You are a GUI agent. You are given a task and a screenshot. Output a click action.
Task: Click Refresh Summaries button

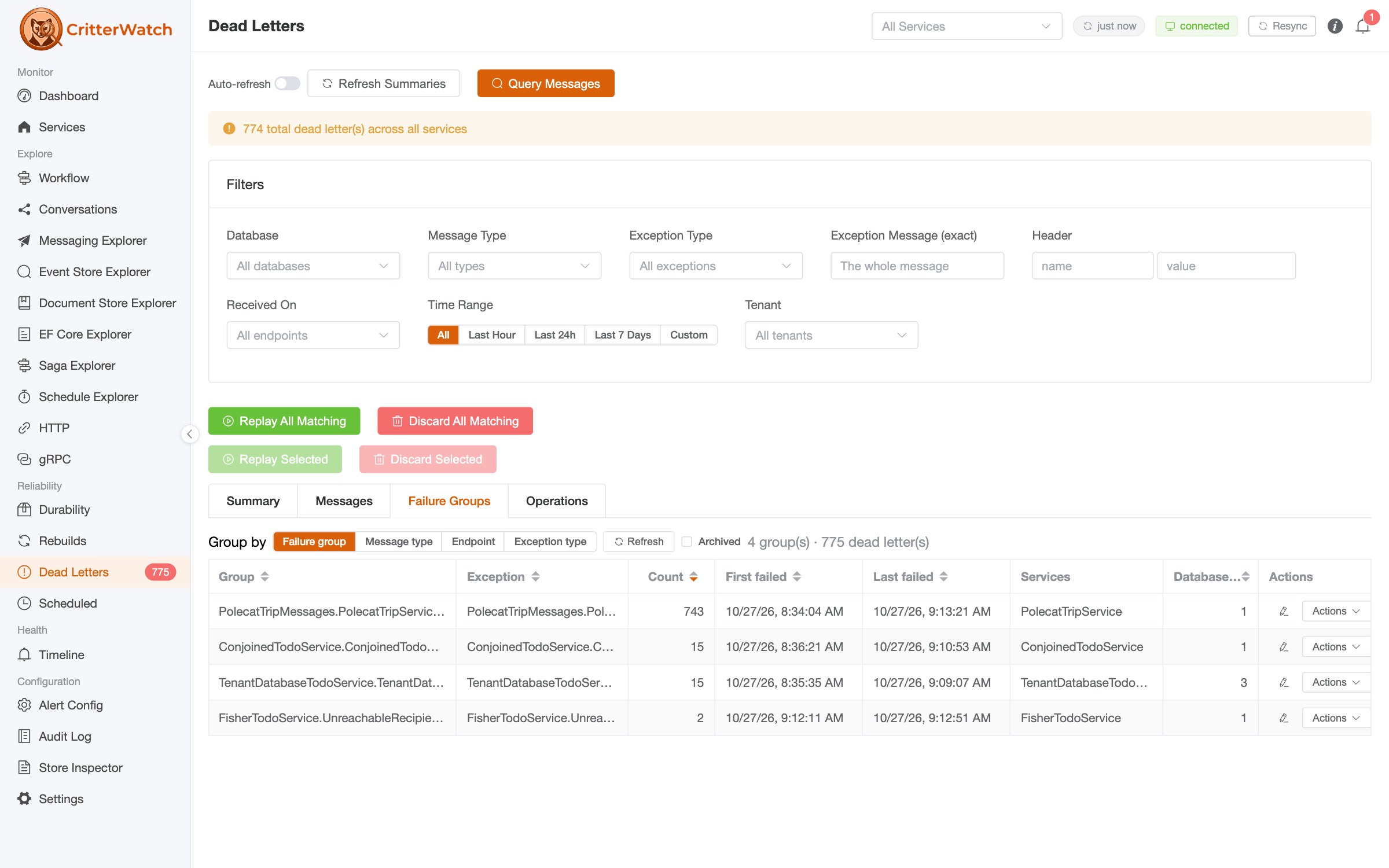384,83
